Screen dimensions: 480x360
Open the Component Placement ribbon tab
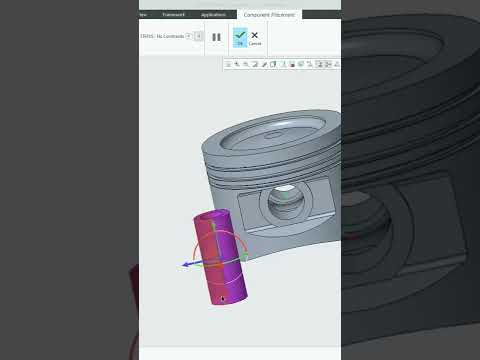pyautogui.click(x=269, y=15)
